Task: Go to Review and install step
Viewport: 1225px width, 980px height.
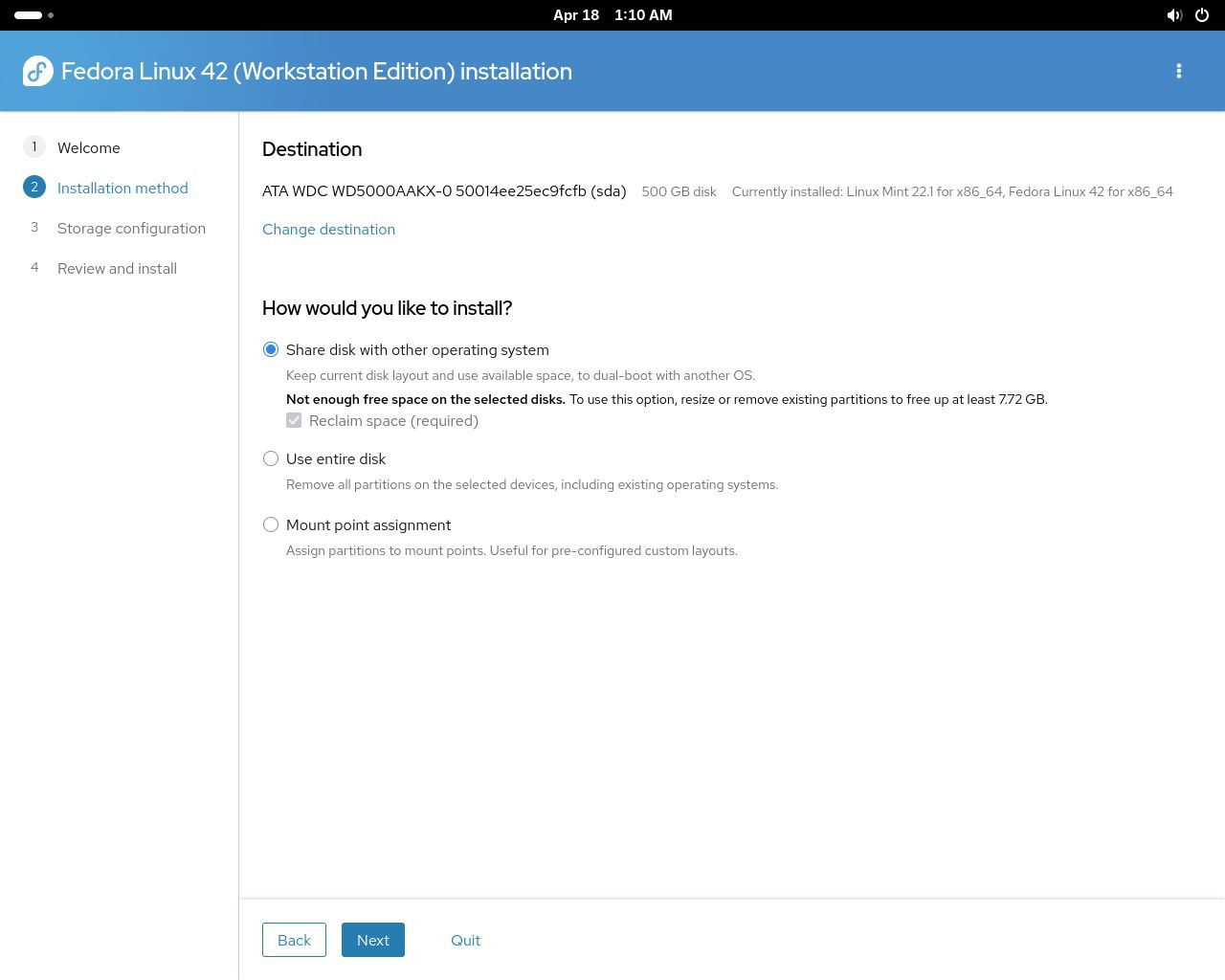Action: [117, 268]
